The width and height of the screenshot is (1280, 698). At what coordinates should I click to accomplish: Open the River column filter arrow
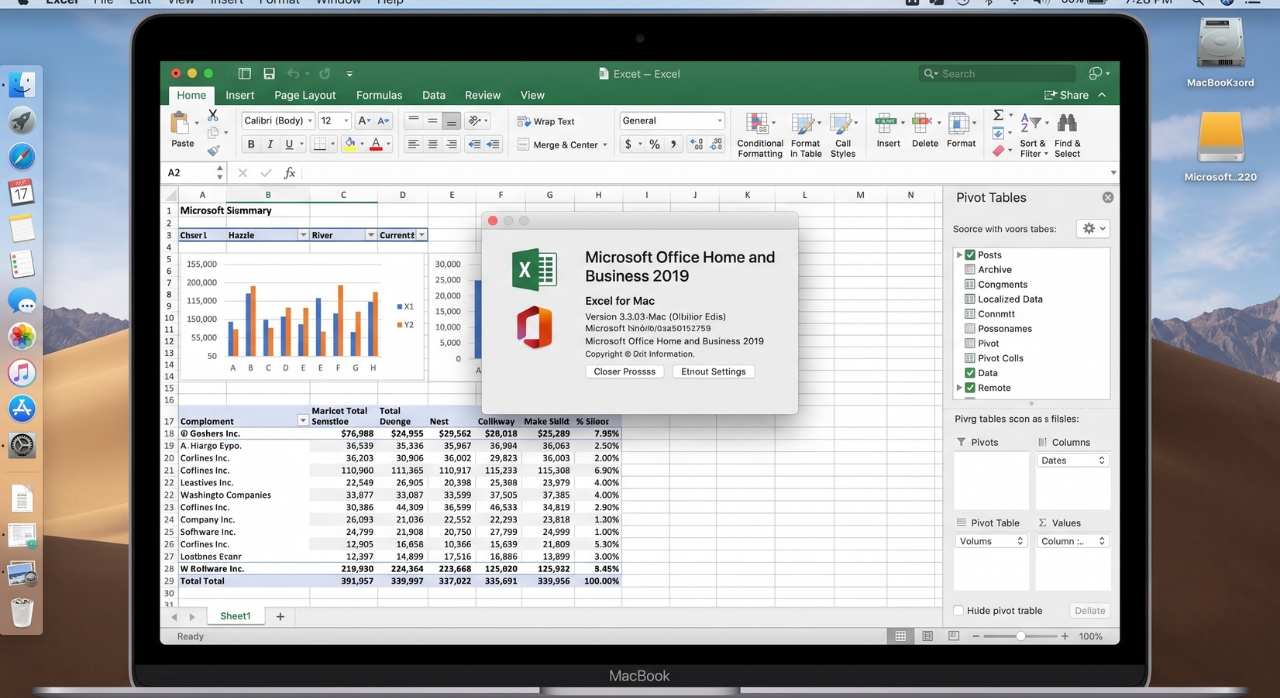click(370, 235)
